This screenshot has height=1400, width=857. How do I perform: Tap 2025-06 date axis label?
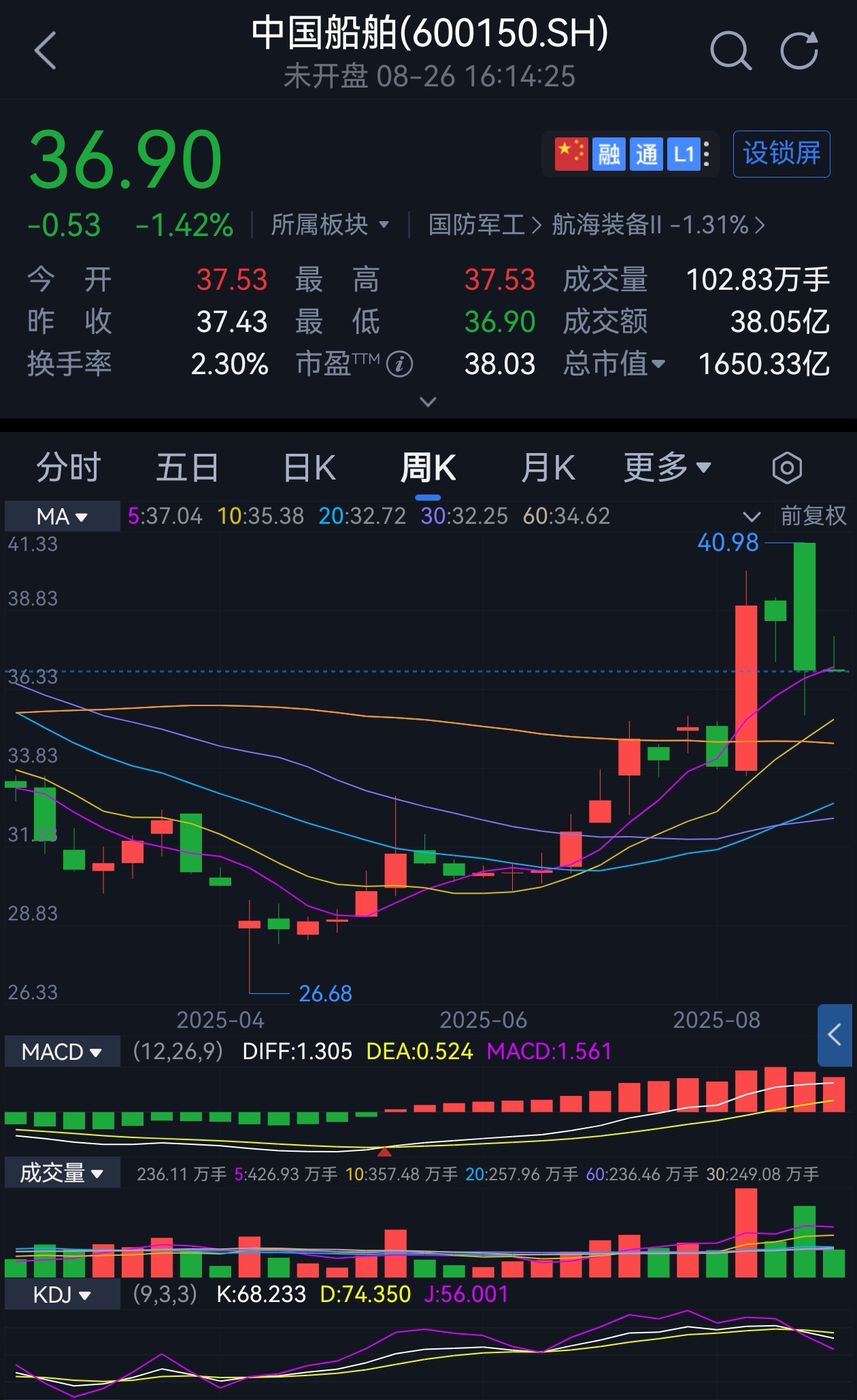483,1020
